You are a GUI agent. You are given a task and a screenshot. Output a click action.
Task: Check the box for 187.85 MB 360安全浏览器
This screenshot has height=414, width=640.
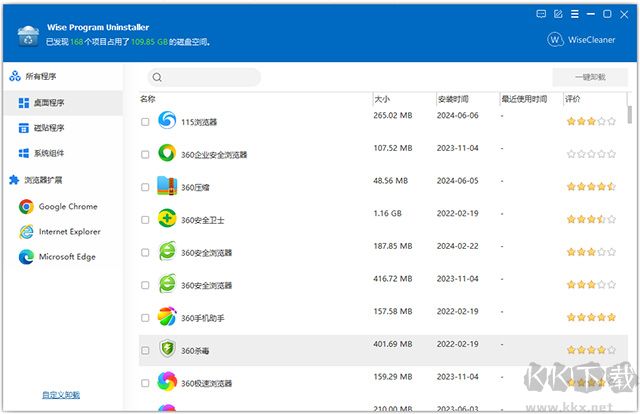pyautogui.click(x=145, y=252)
